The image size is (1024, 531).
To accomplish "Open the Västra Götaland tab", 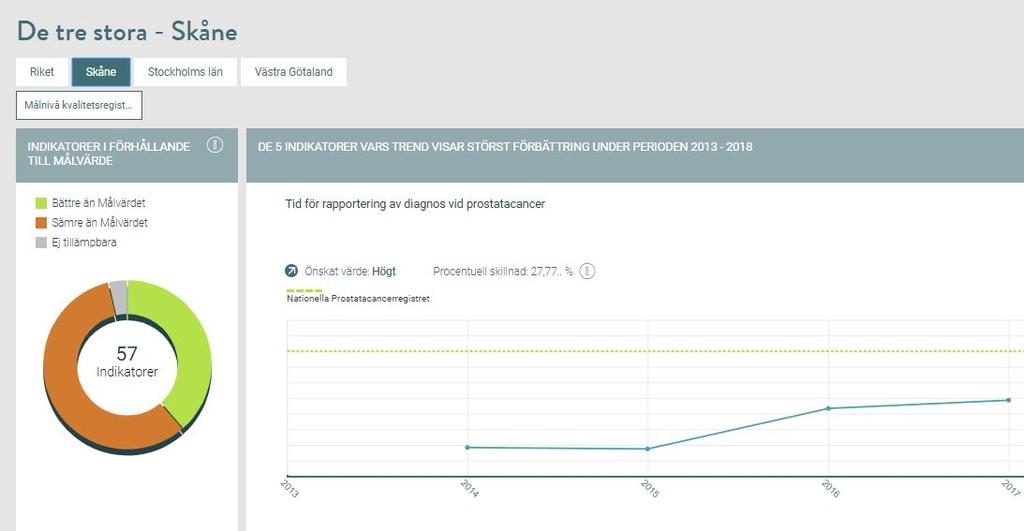I will tap(293, 72).
